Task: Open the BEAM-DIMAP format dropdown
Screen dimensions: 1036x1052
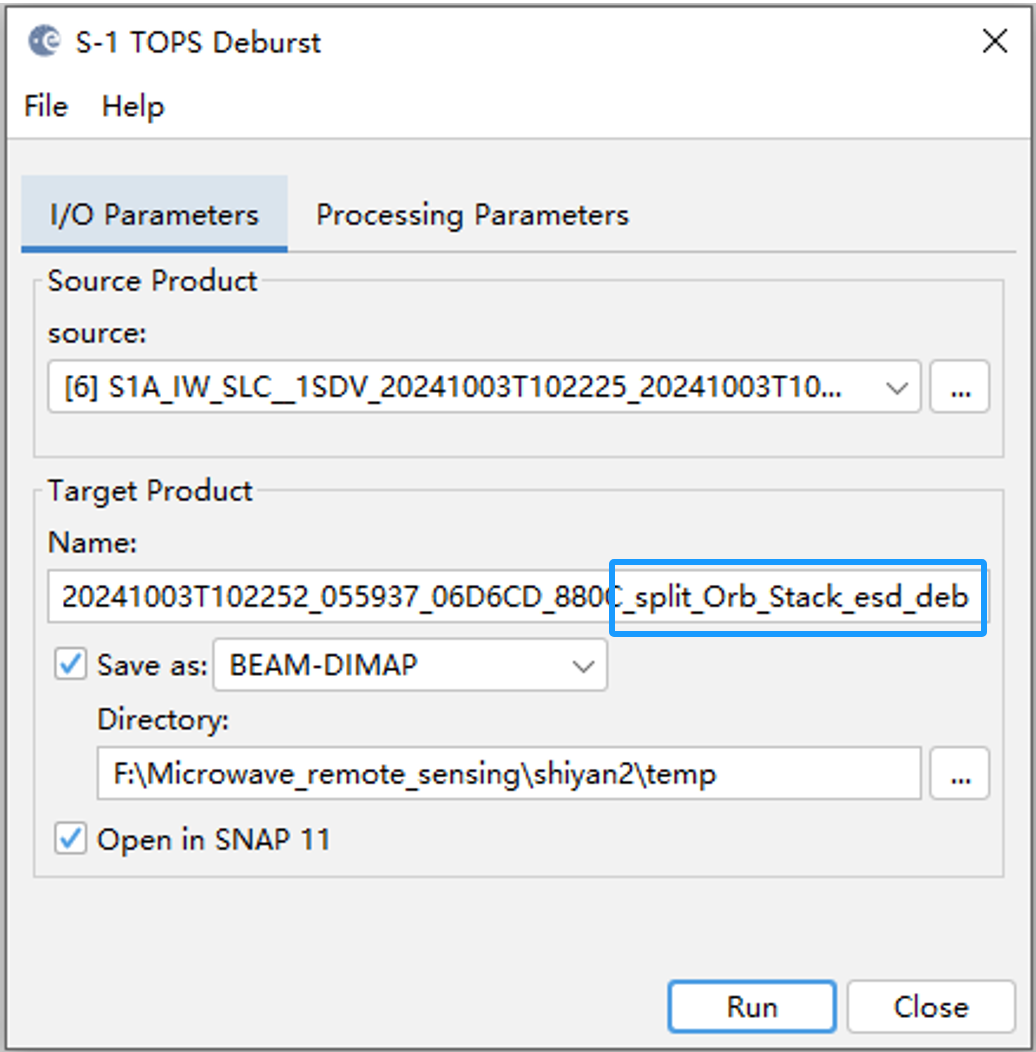Action: tap(410, 665)
